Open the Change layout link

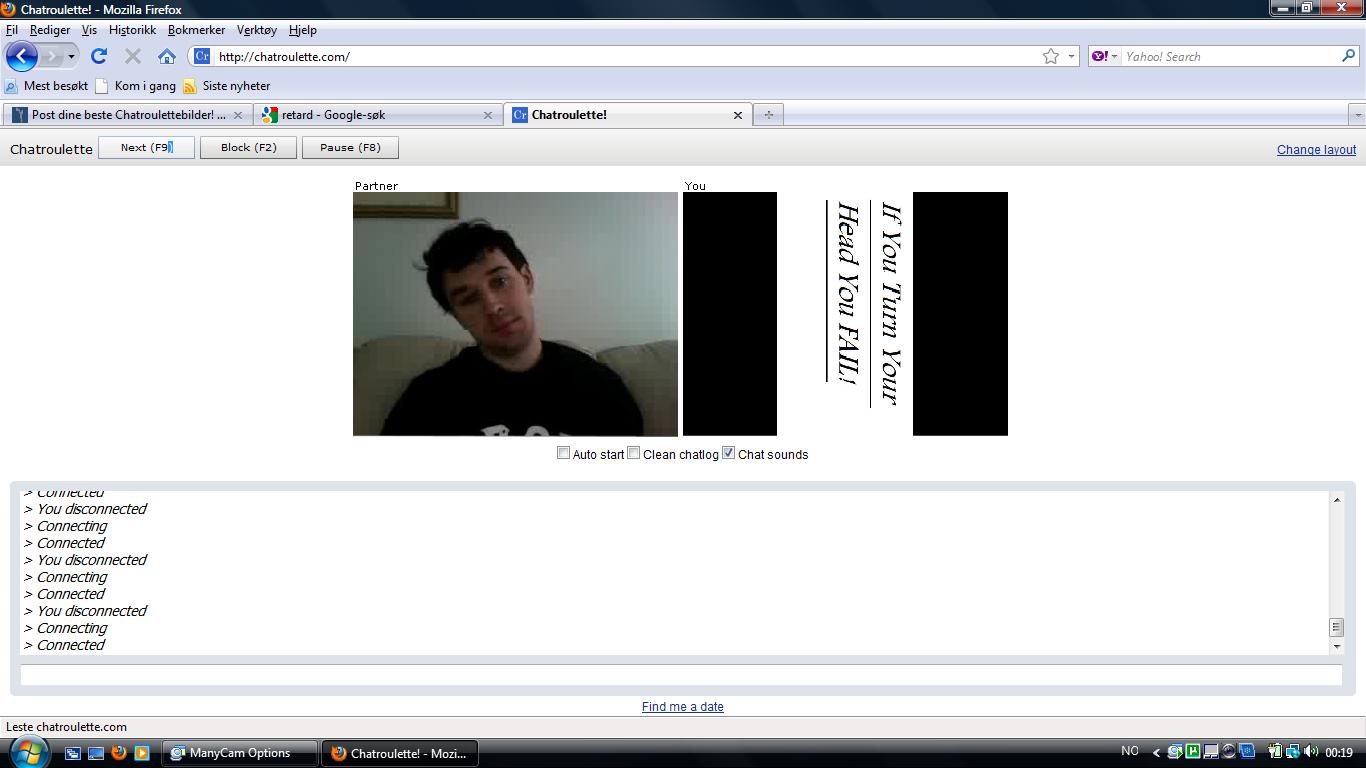pyautogui.click(x=1316, y=150)
